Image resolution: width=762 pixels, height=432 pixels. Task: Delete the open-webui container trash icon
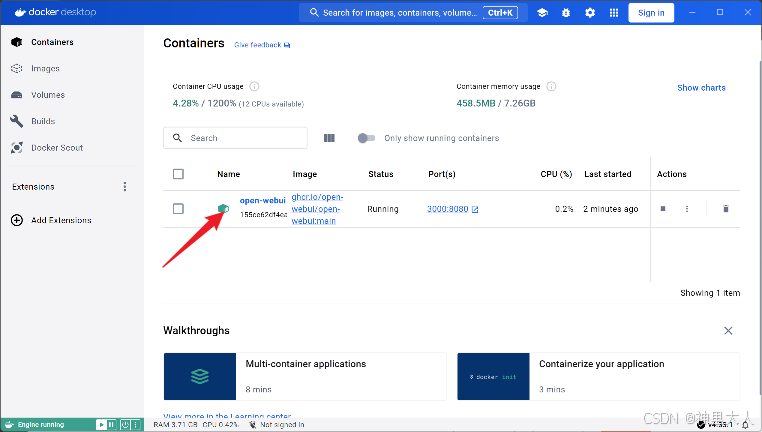pyautogui.click(x=726, y=208)
